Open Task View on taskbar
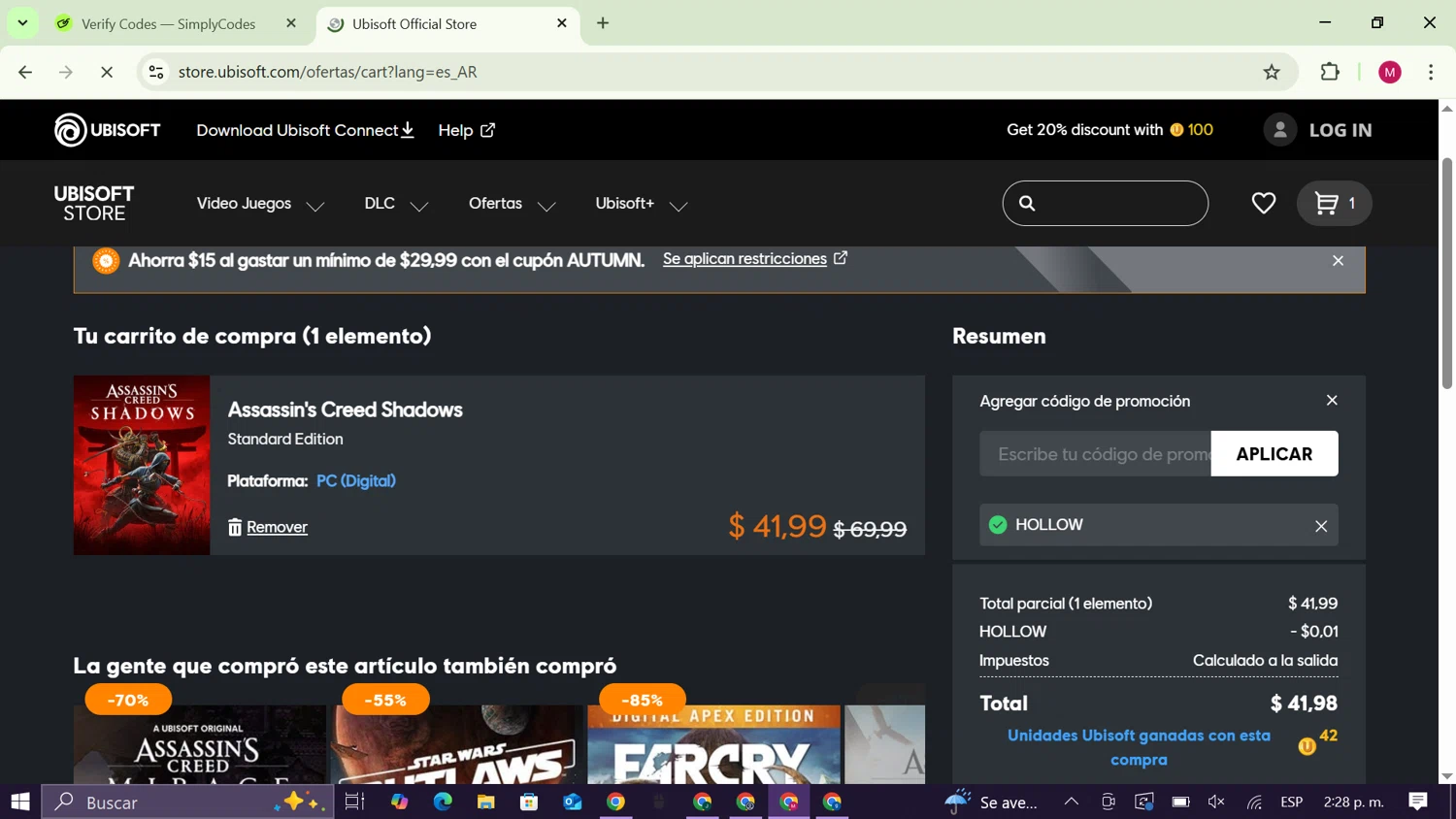The width and height of the screenshot is (1456, 819). (354, 802)
